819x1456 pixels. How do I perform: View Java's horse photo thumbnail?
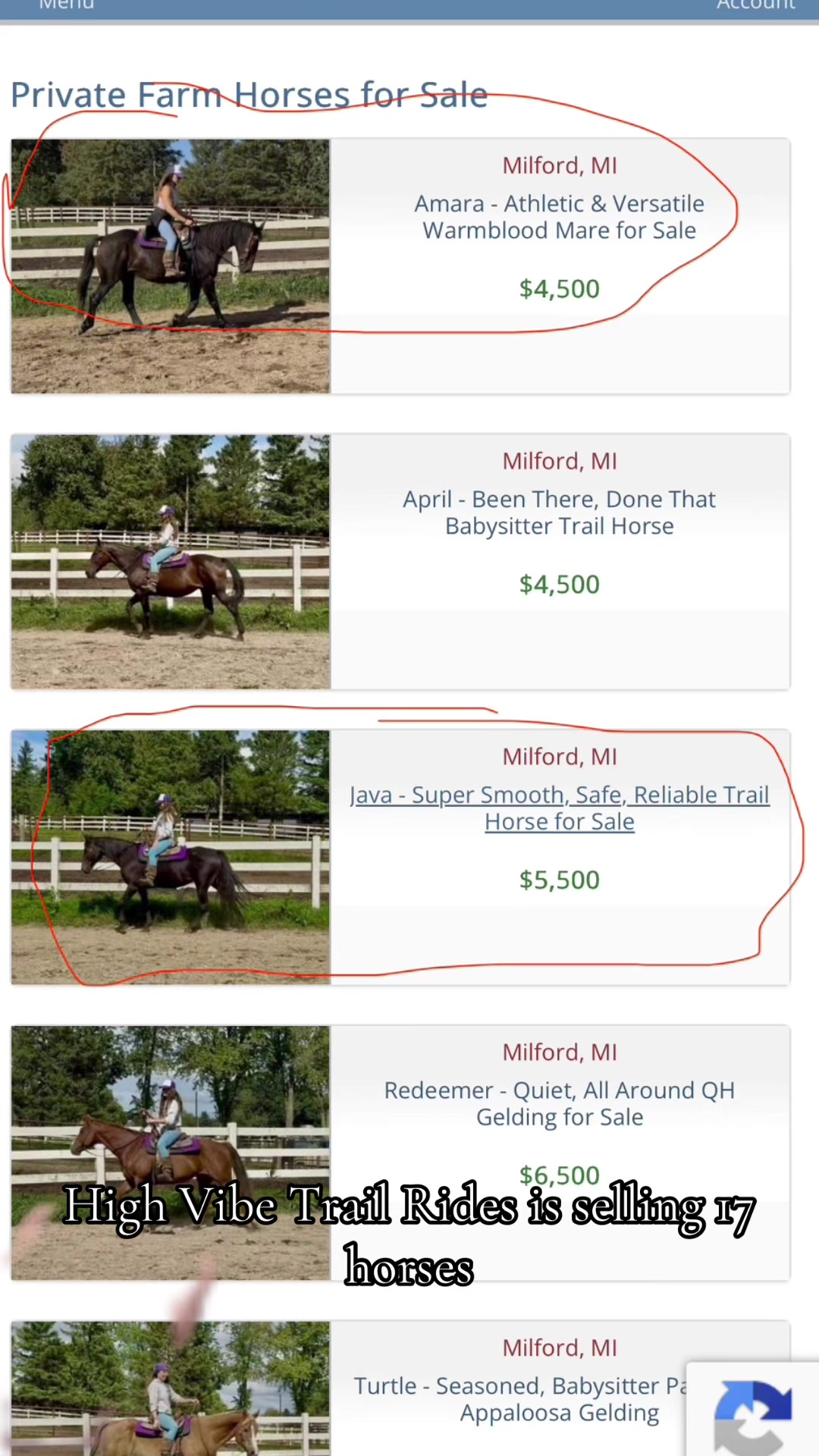coord(171,858)
